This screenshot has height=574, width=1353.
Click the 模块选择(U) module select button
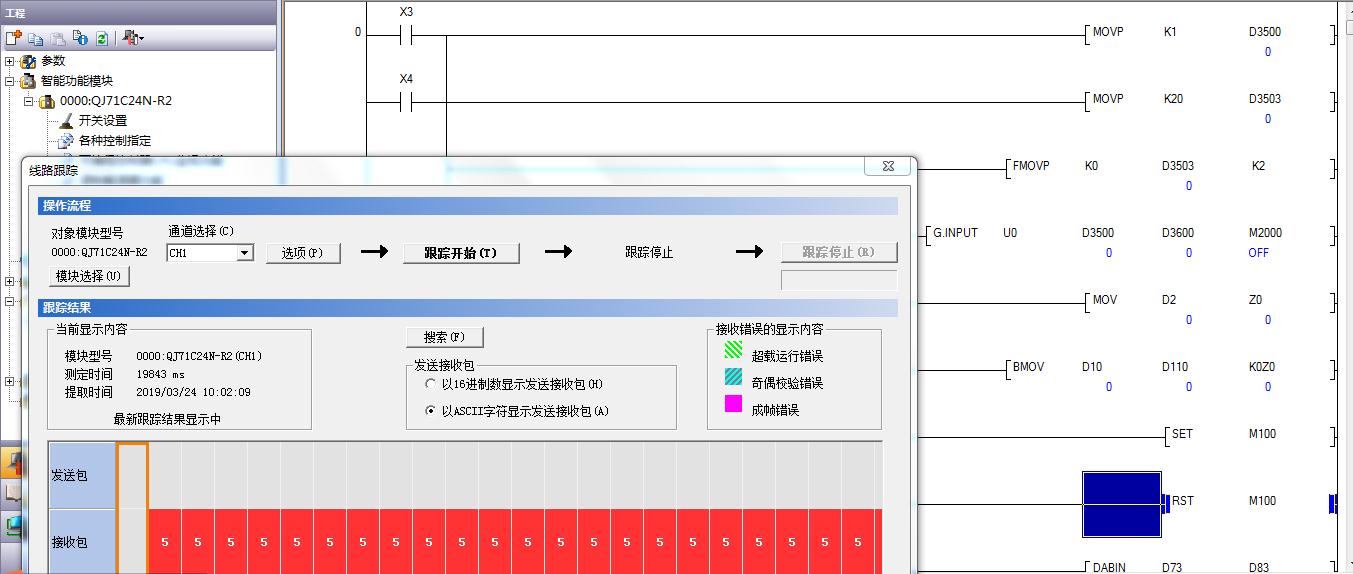(x=90, y=276)
